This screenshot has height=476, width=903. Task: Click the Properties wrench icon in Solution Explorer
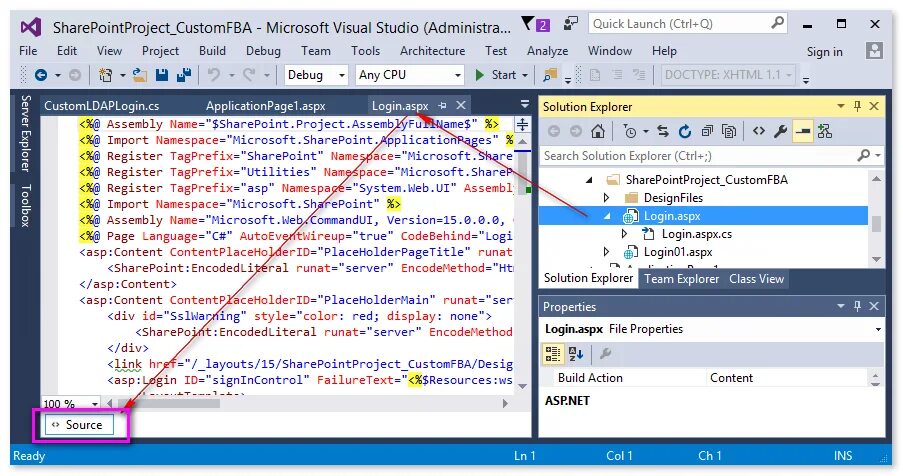780,132
